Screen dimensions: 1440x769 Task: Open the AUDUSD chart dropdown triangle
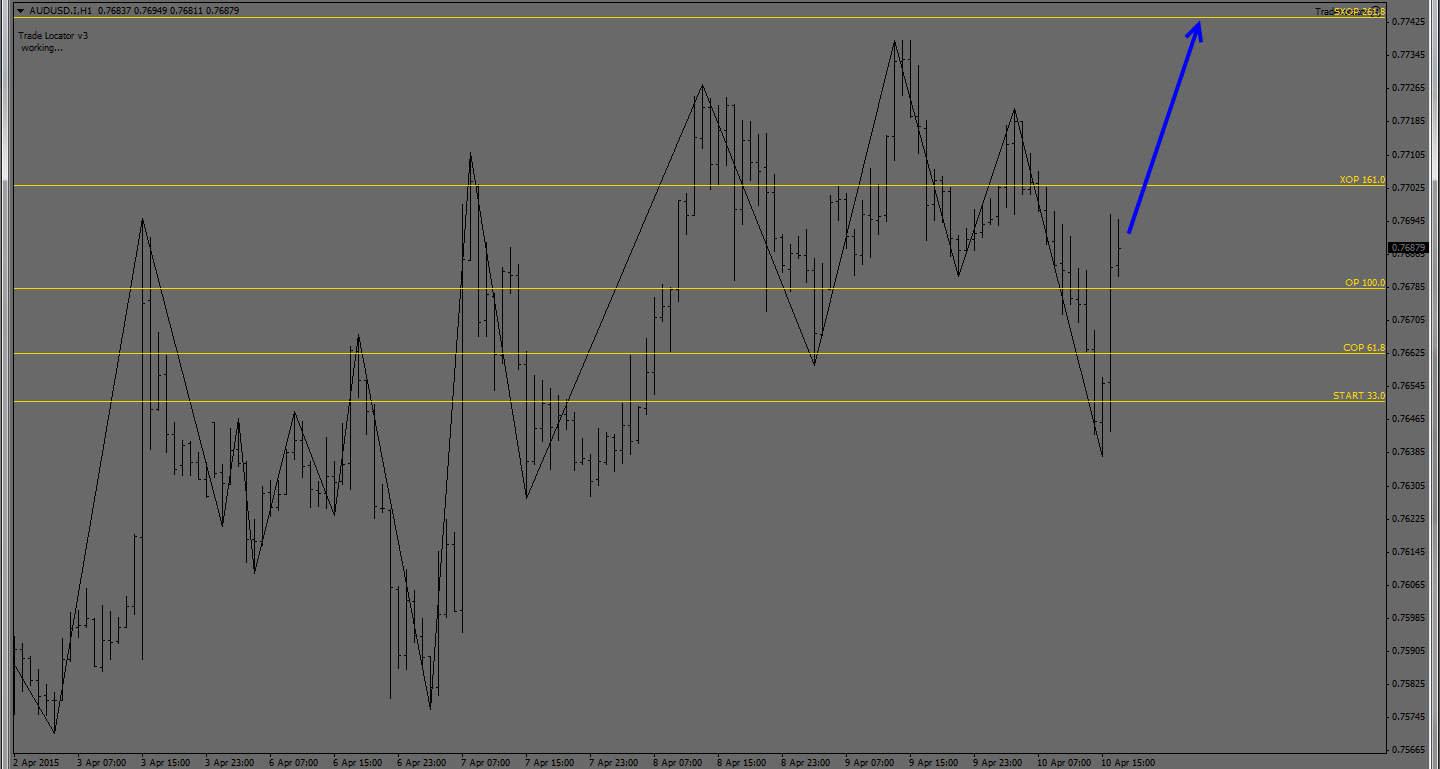tap(20, 10)
